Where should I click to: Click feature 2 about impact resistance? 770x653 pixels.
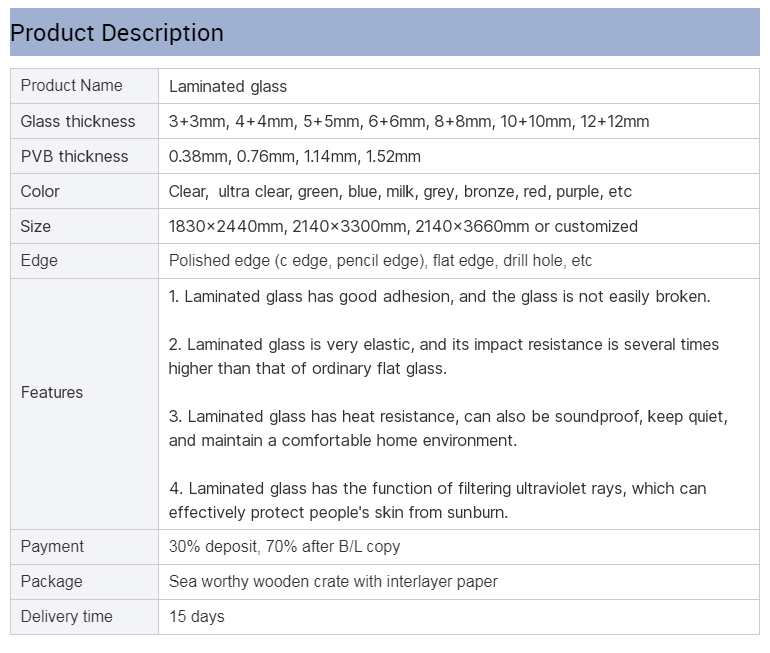(443, 356)
